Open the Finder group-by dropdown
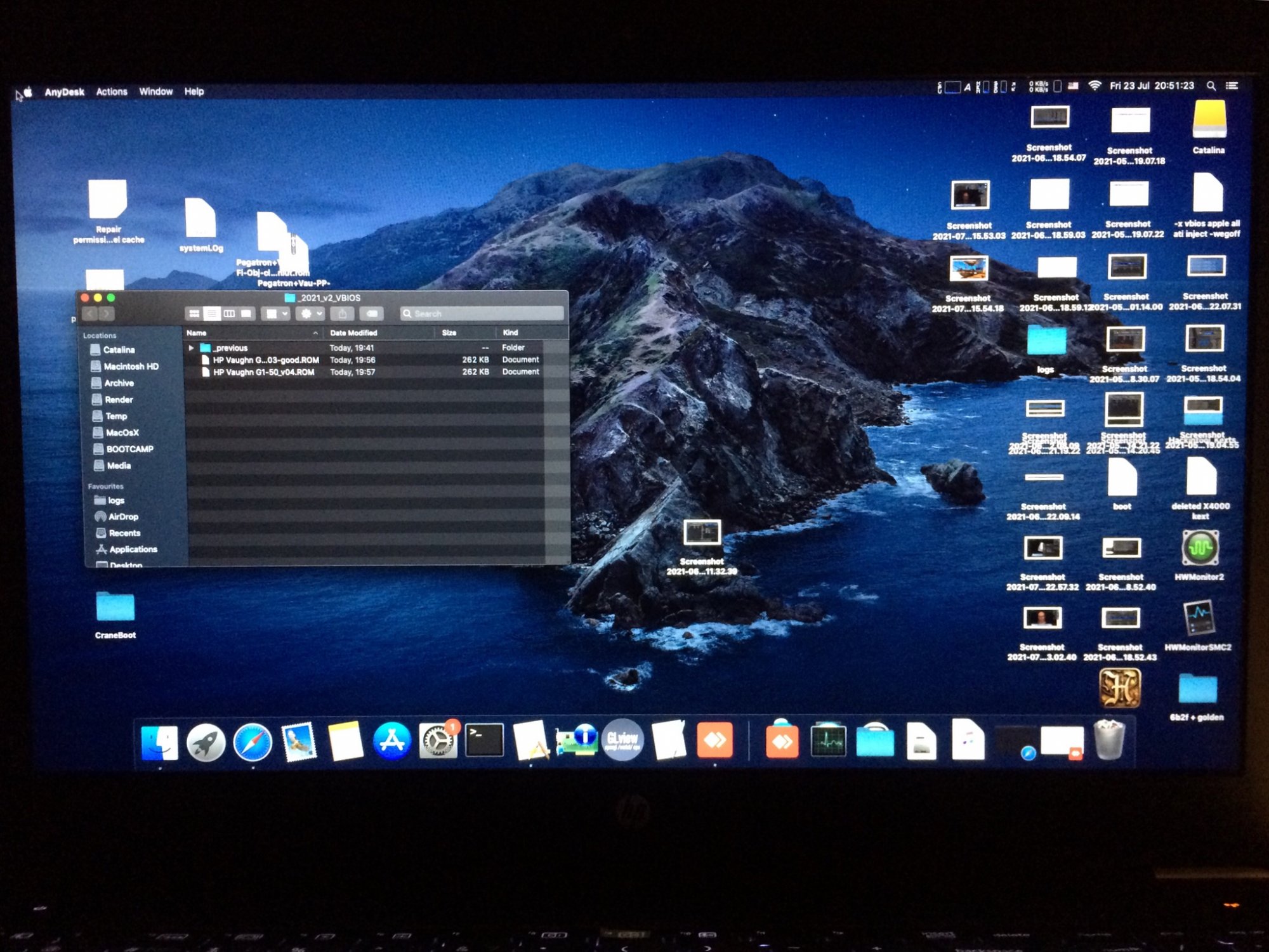This screenshot has height=952, width=1269. click(276, 314)
